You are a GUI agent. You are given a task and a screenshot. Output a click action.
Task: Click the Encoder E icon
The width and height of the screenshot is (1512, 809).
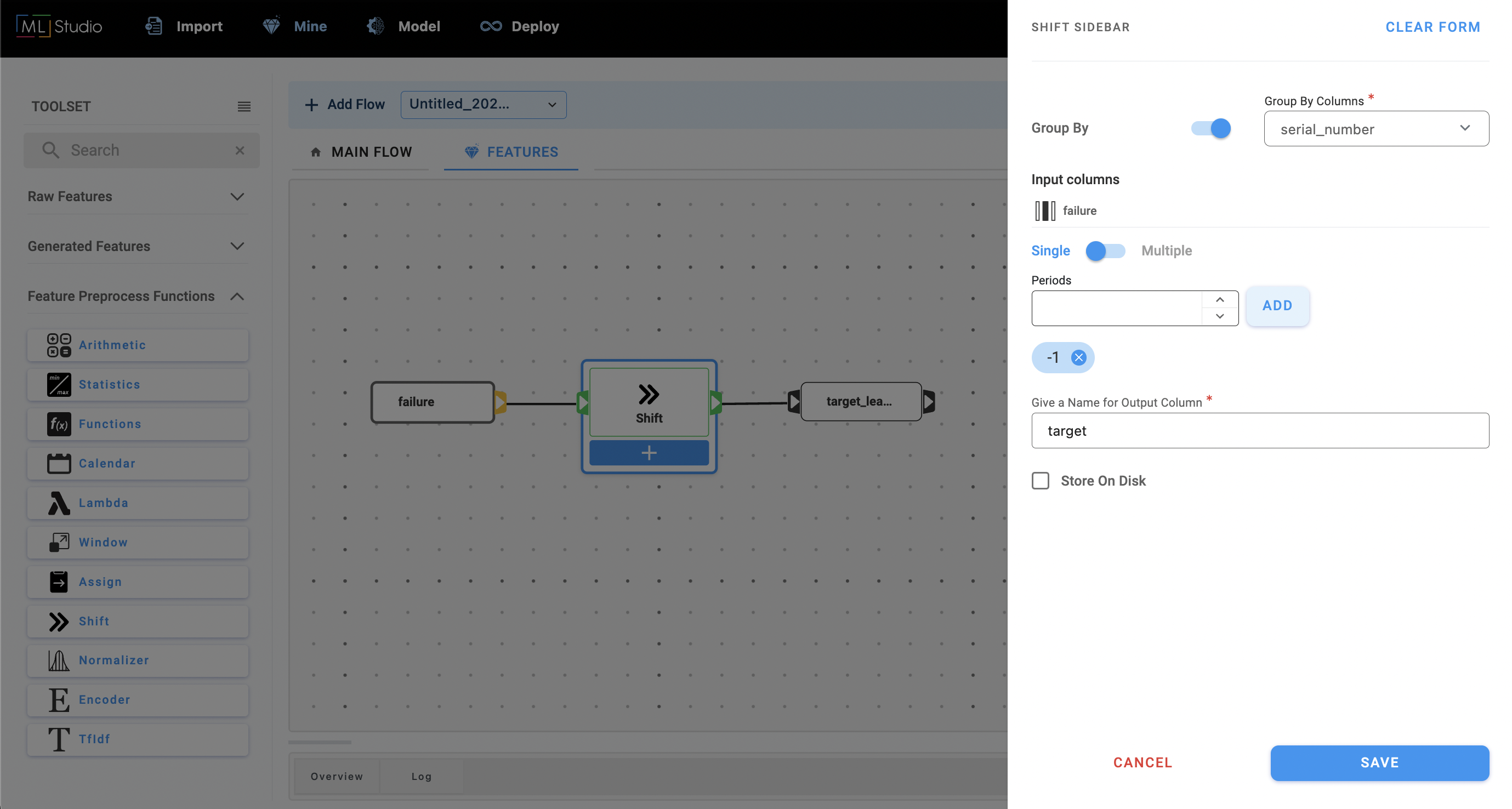pos(59,699)
